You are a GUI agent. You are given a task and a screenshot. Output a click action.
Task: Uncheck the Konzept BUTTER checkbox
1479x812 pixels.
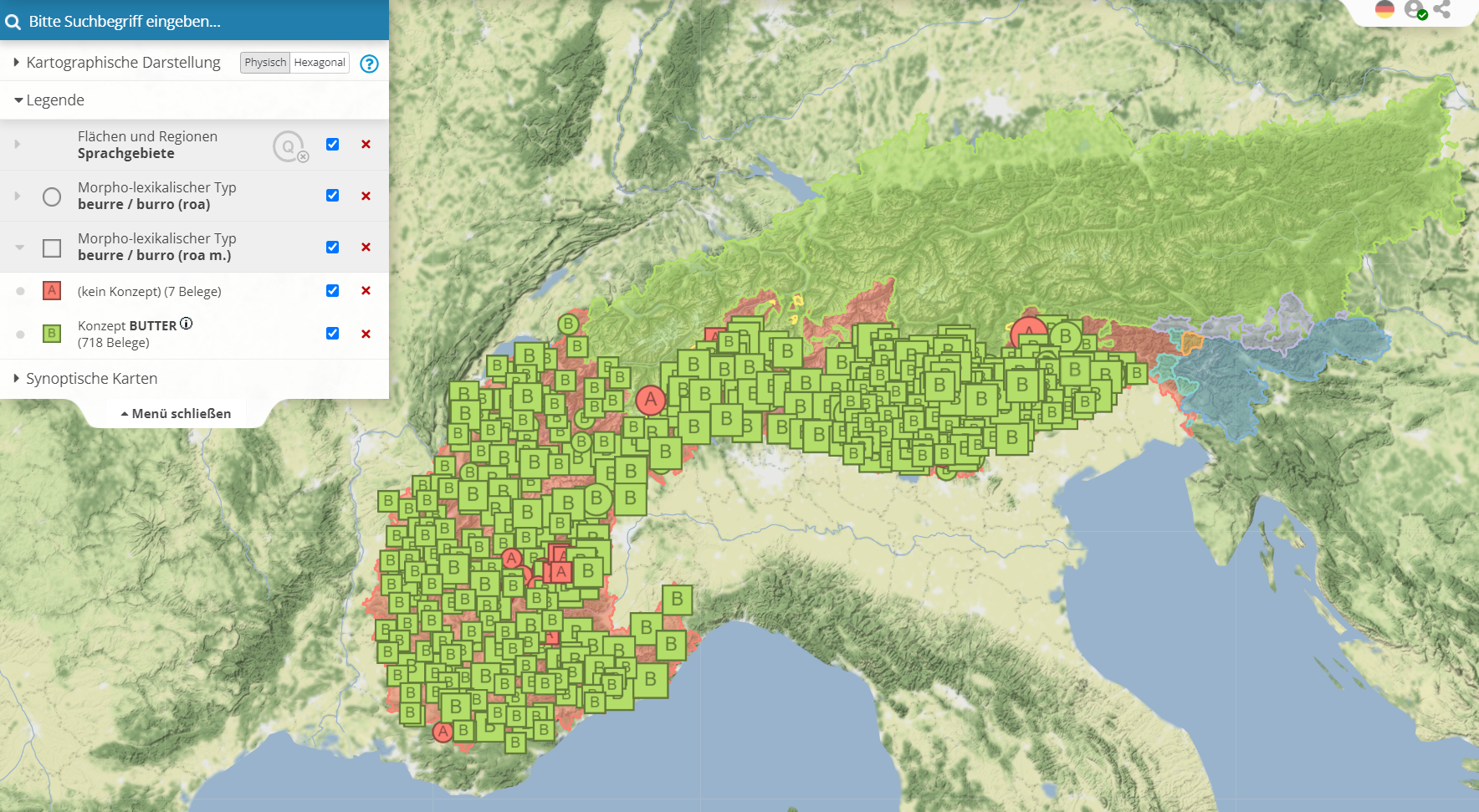332,334
